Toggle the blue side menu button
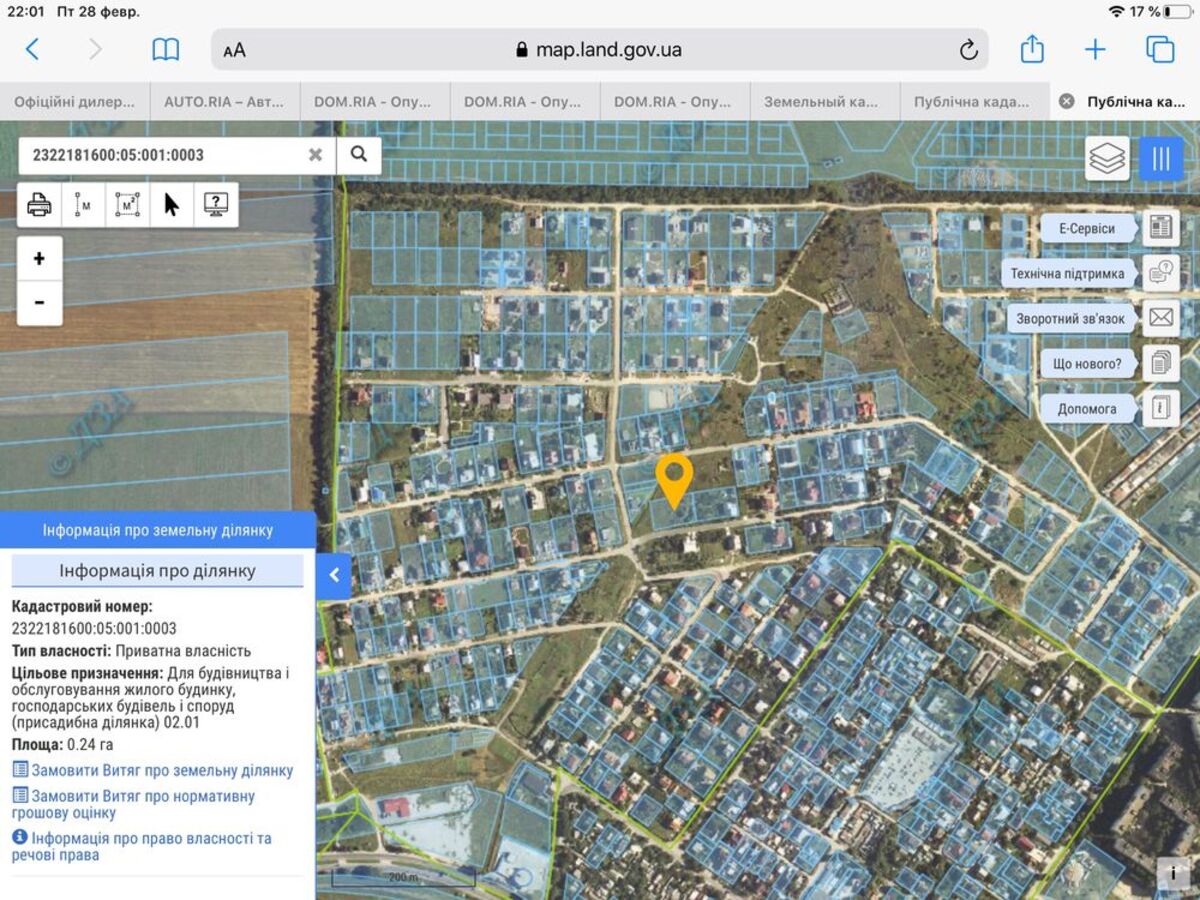The image size is (1200, 900). 1161,158
